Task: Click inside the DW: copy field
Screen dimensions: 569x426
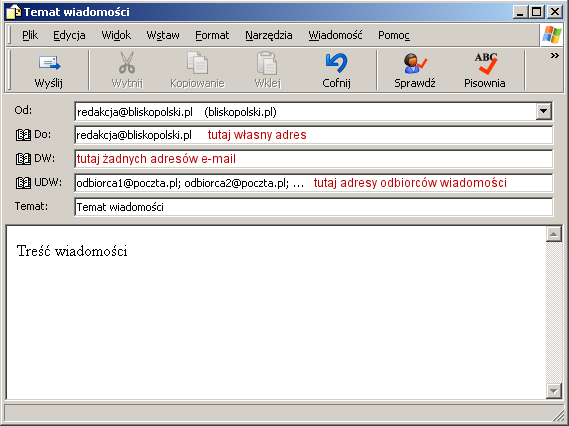Action: [314, 159]
